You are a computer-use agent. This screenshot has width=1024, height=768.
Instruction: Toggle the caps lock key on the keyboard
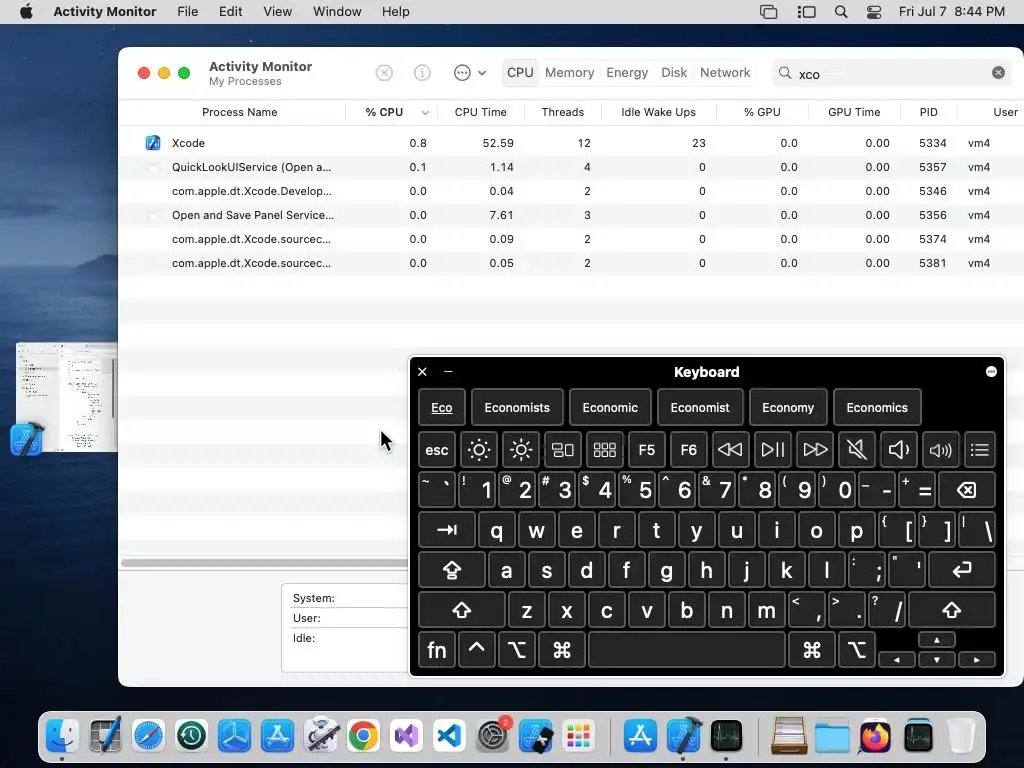pyautogui.click(x=452, y=570)
